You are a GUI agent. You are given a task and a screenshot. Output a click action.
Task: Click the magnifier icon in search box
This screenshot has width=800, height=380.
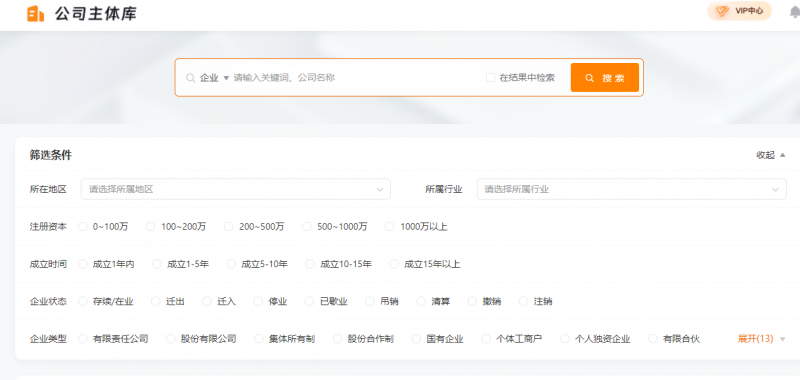coord(190,78)
